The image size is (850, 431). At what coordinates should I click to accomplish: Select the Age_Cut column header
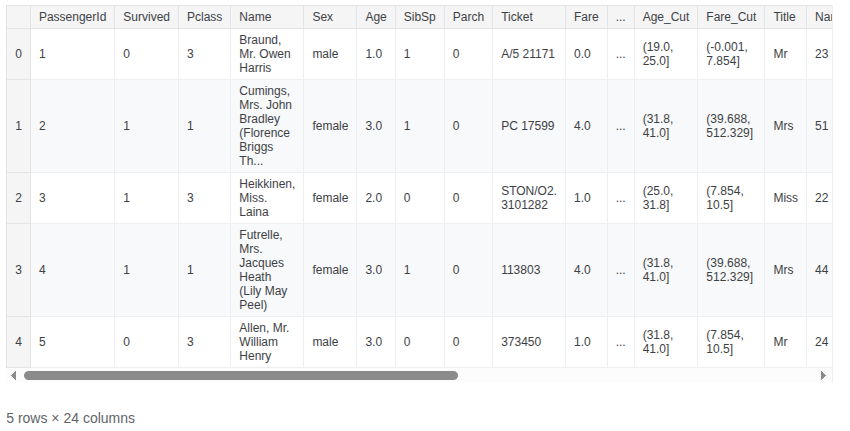pos(666,17)
